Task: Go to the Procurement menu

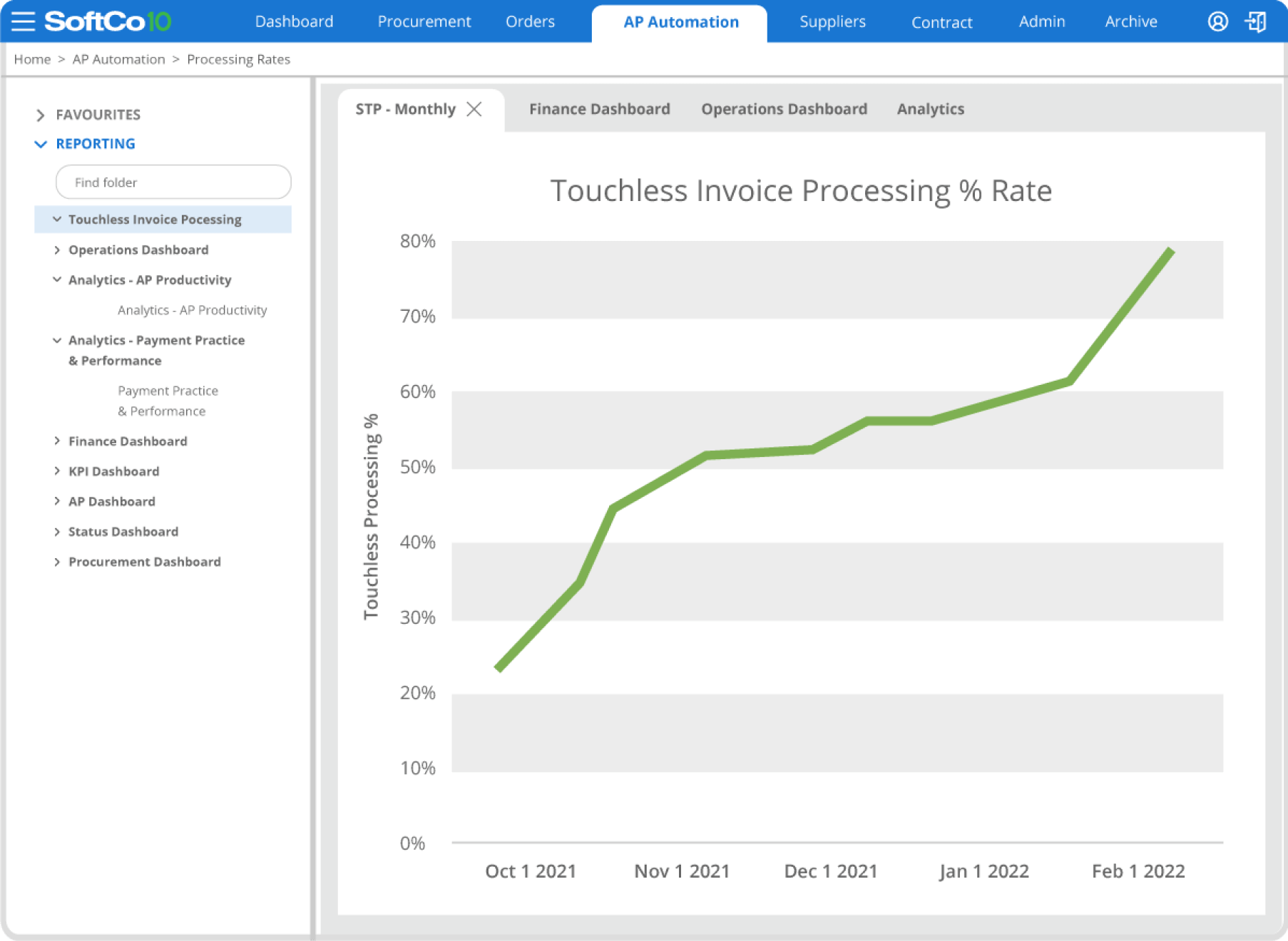Action: 424,22
